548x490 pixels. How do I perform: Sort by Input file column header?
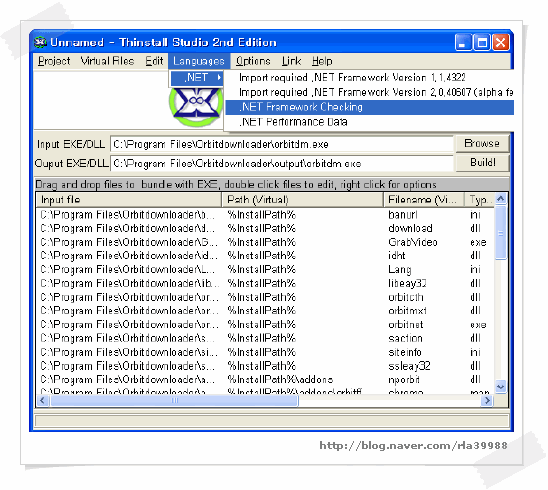pos(129,200)
